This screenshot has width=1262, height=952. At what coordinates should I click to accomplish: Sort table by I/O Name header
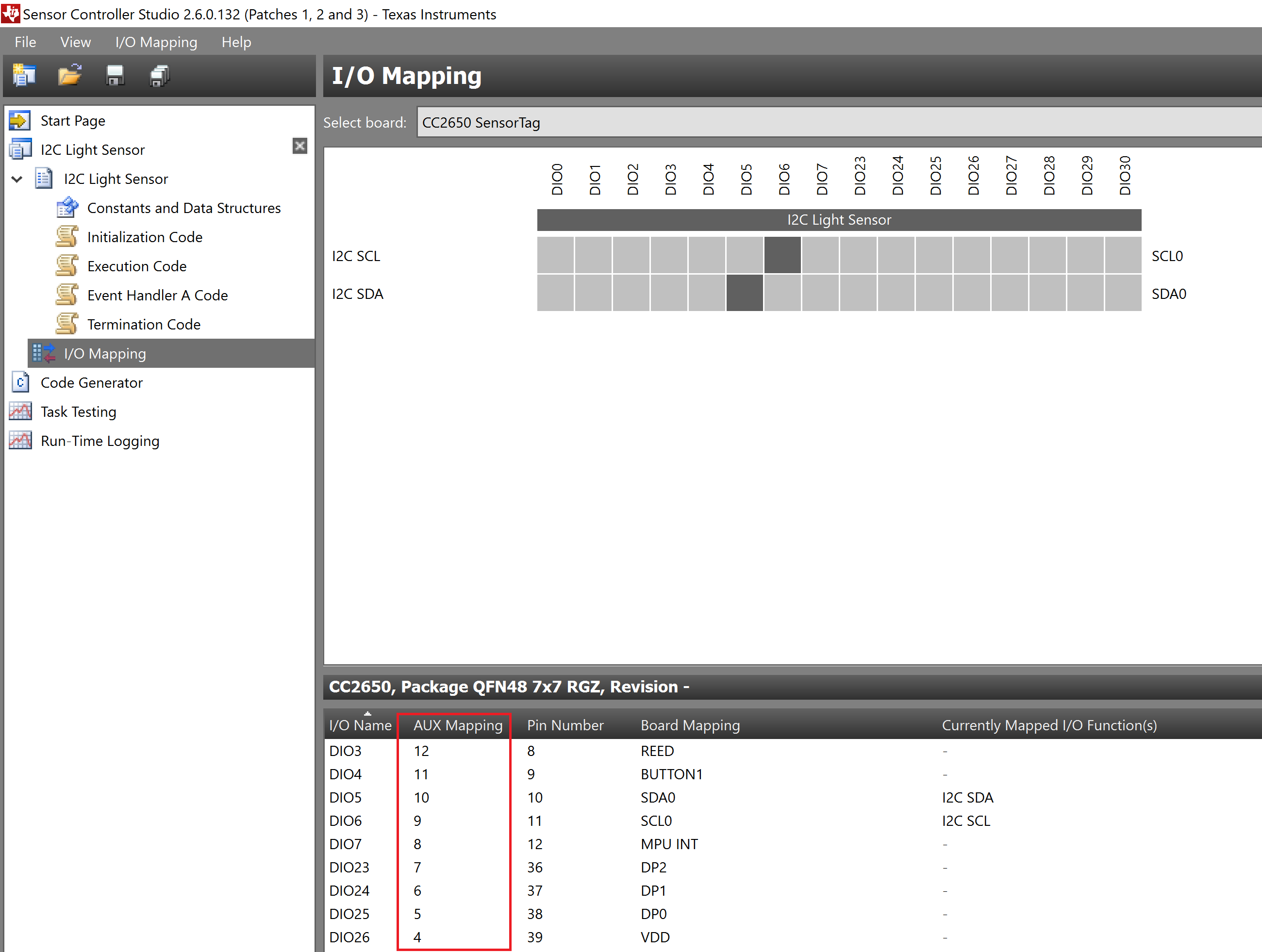pos(360,725)
